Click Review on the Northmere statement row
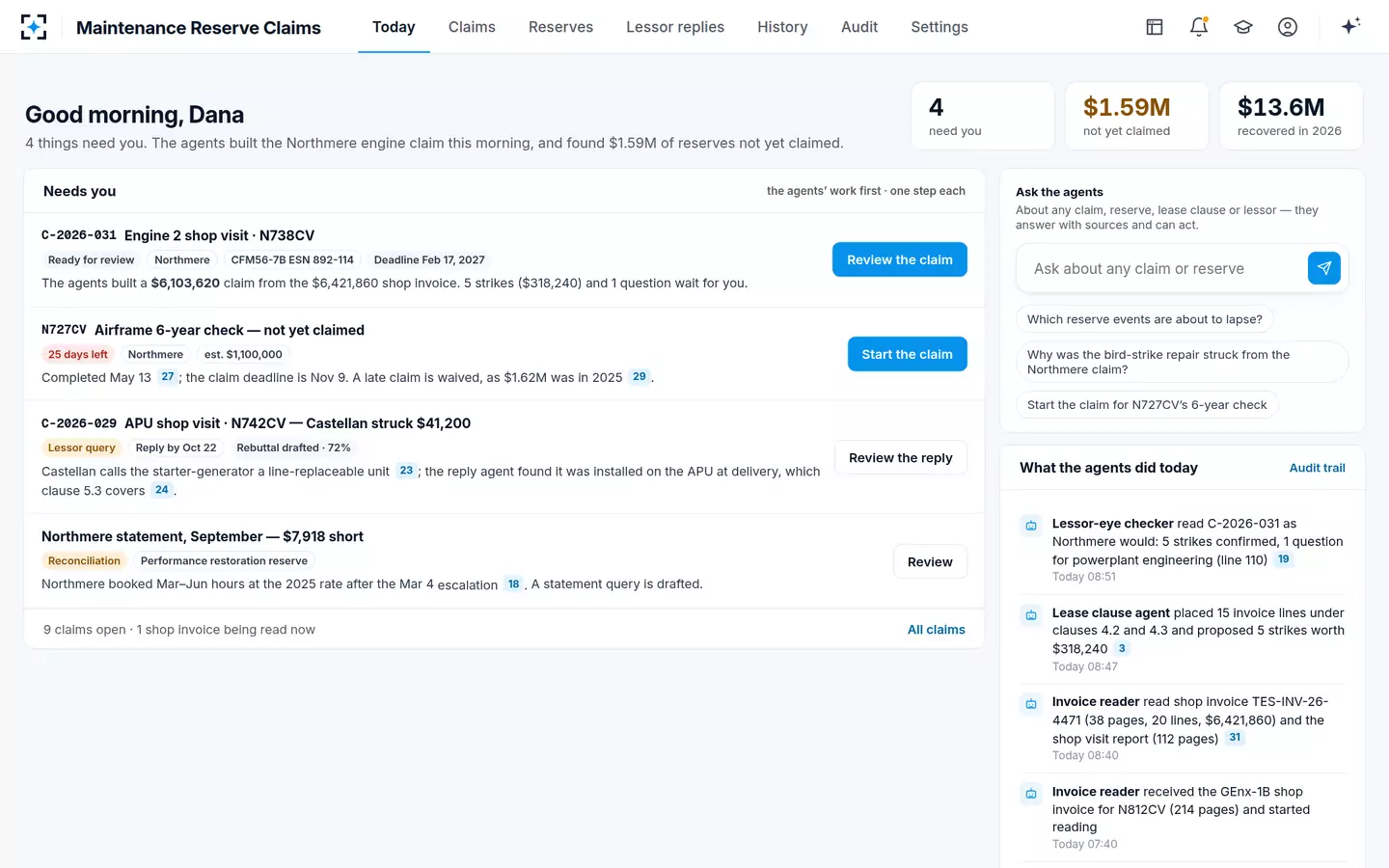1389x868 pixels. click(930, 561)
